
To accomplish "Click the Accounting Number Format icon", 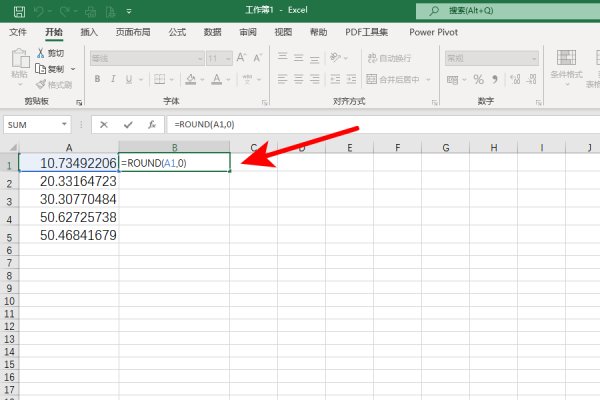I will pyautogui.click(x=452, y=80).
